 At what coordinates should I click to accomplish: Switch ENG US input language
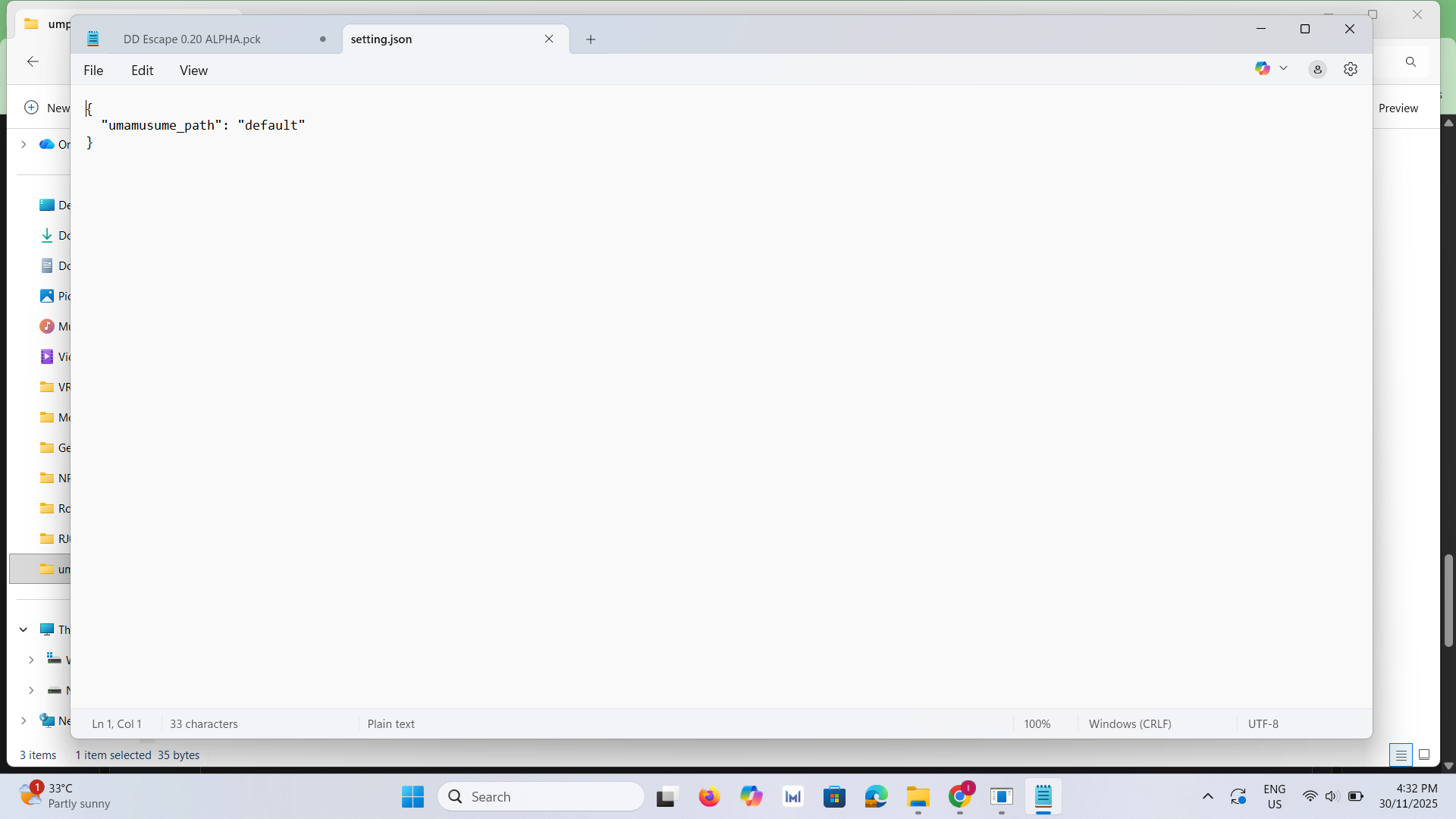point(1275,797)
